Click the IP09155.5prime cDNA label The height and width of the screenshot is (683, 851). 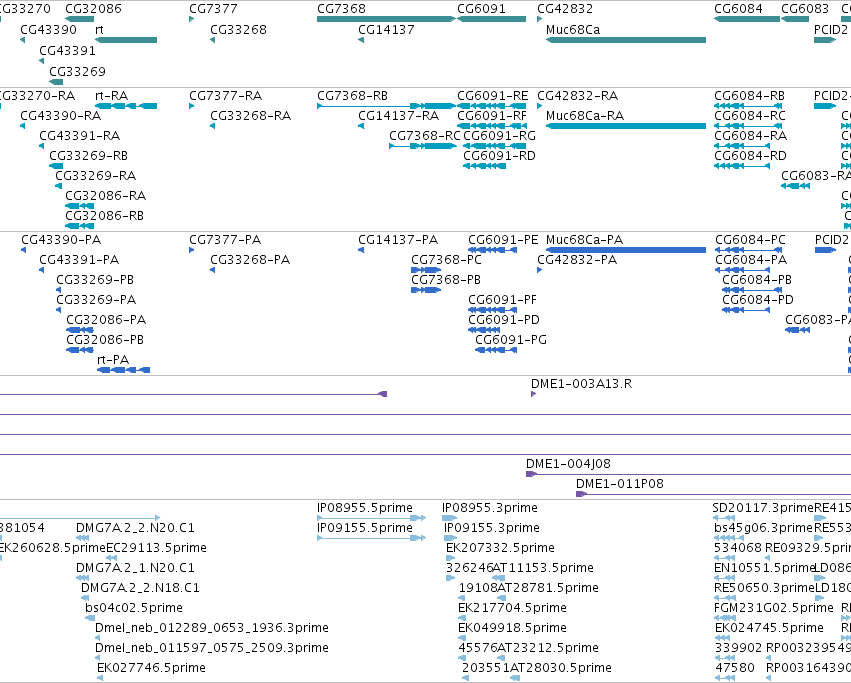pos(365,528)
